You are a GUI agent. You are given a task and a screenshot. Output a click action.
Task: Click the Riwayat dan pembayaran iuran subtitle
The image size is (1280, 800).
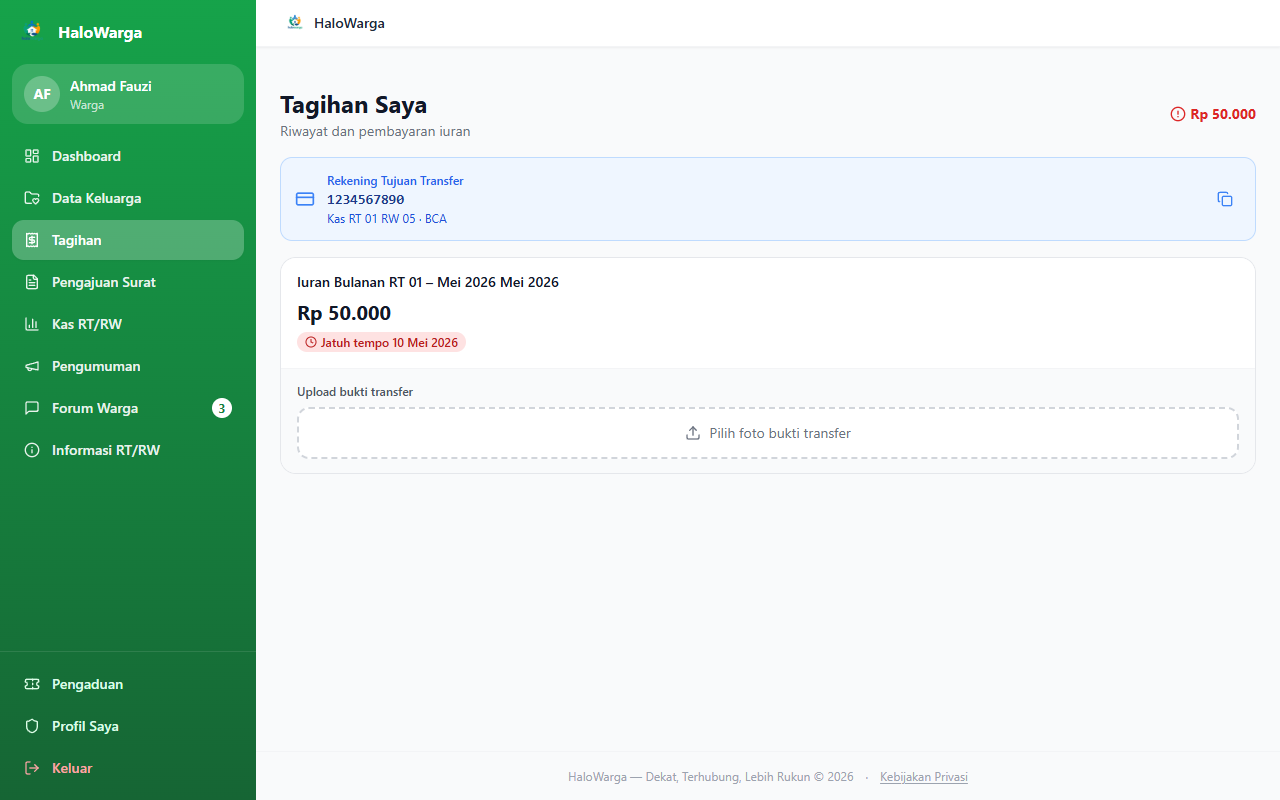(x=375, y=131)
